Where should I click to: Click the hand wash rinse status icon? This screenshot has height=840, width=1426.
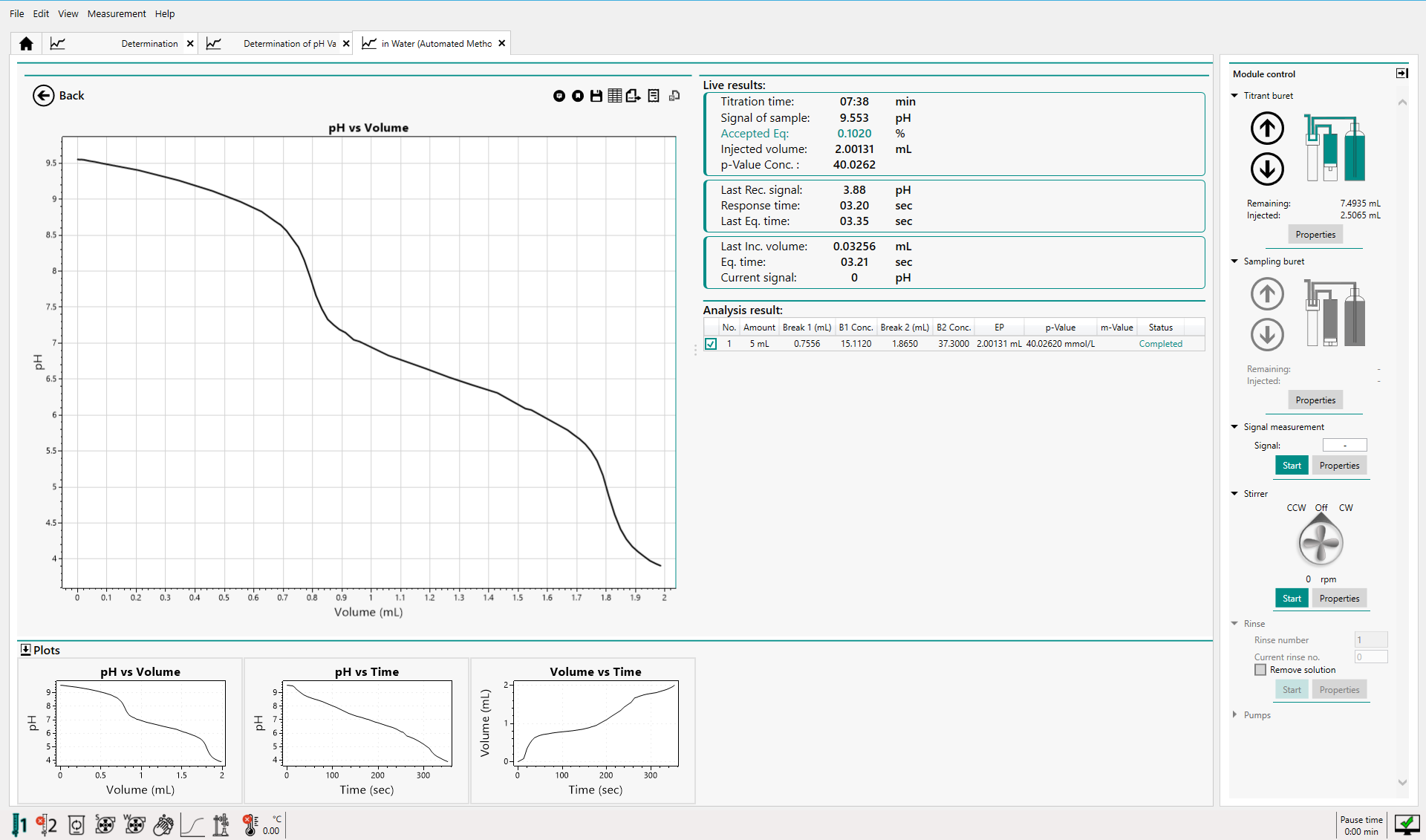163,824
